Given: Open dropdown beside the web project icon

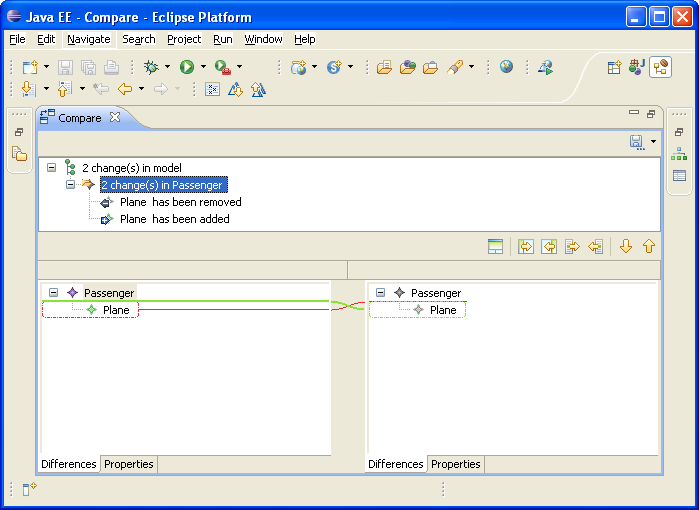Looking at the screenshot, I should 314,67.
